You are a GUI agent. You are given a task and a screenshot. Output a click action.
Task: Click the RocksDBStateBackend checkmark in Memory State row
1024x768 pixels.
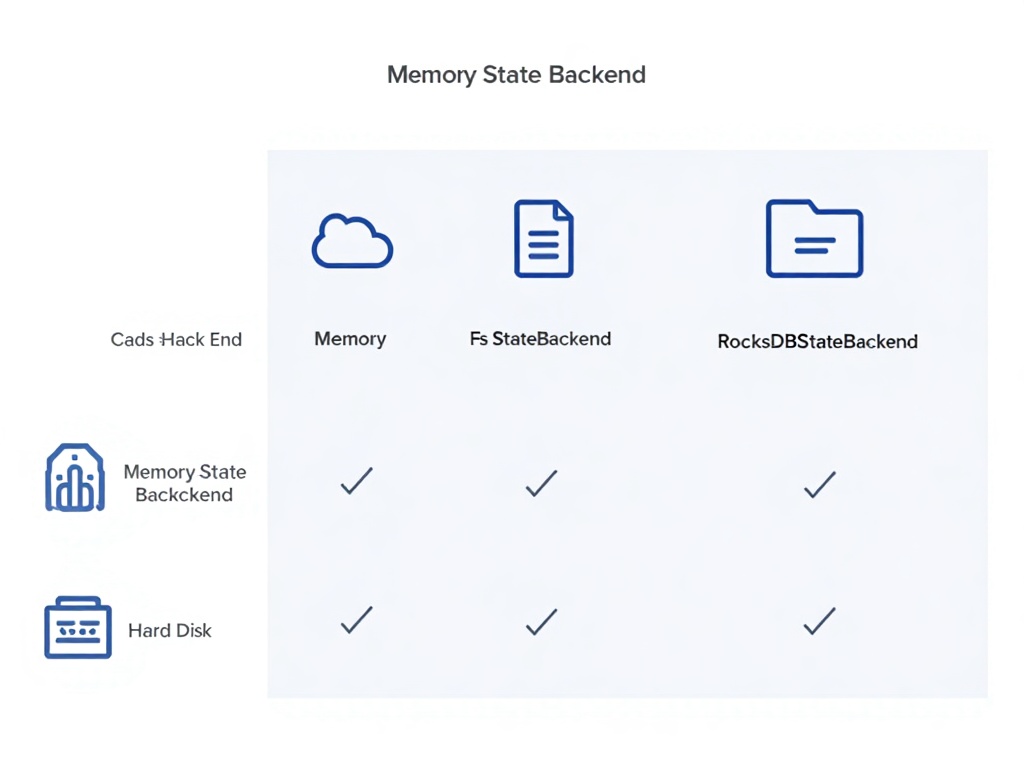[820, 485]
